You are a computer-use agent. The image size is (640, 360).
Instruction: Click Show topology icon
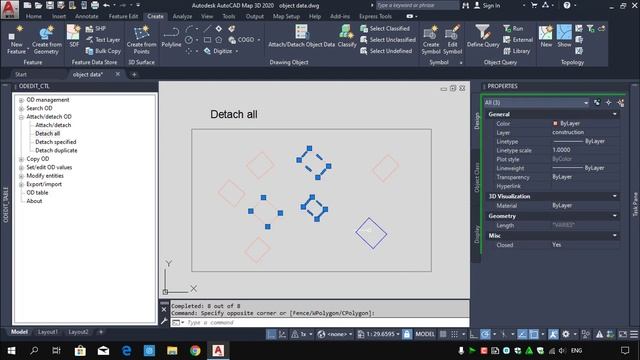pos(564,36)
